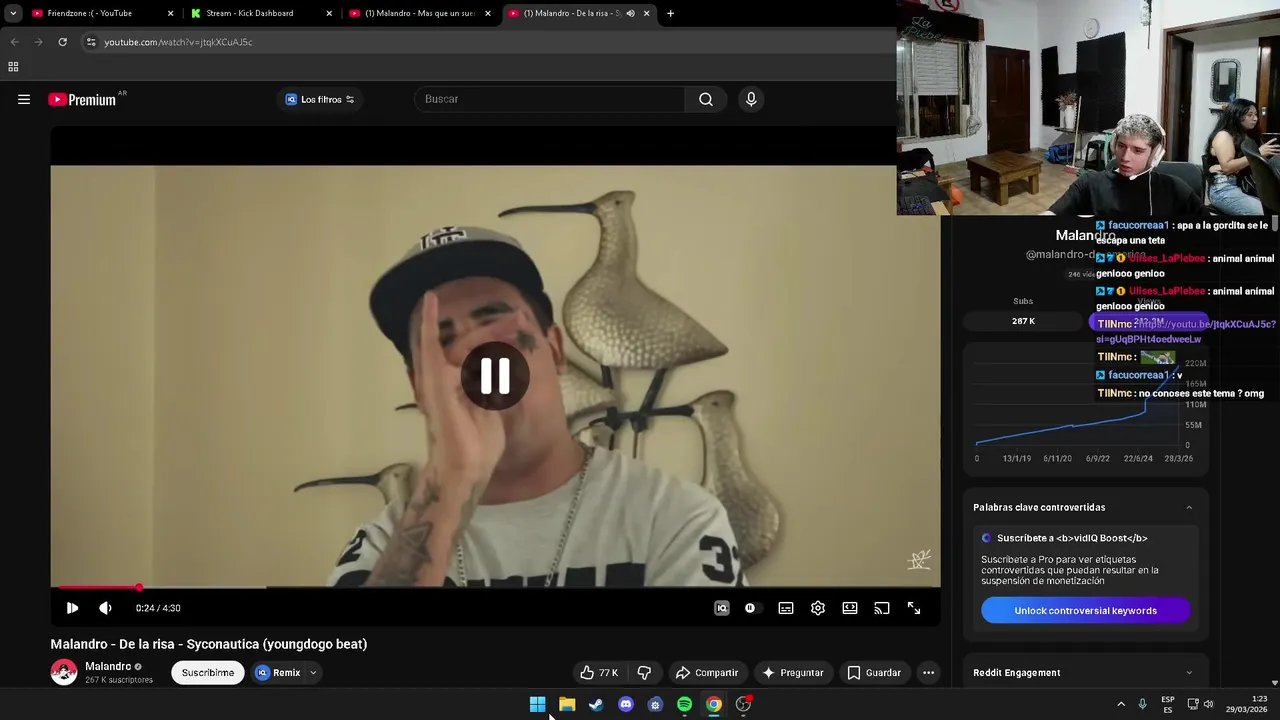Mute the De la risa tab audio icon
This screenshot has height=720, width=1280.
click(x=630, y=13)
